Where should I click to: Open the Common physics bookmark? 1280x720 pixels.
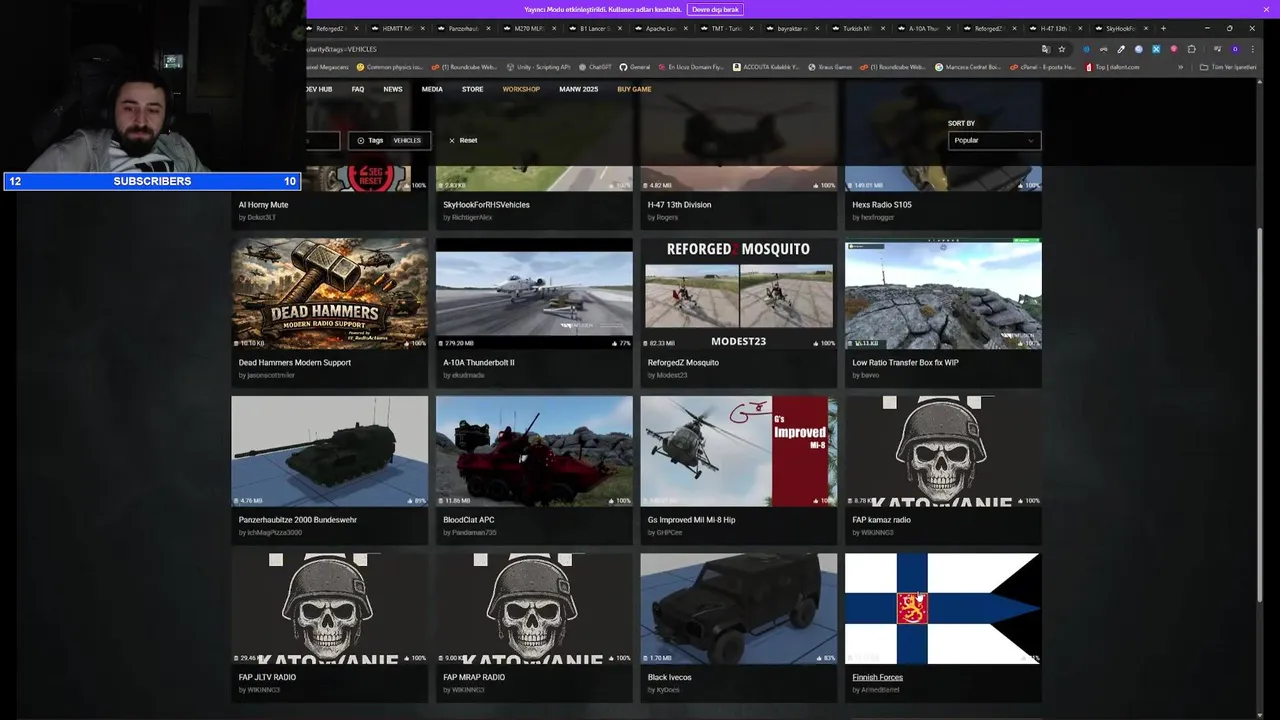point(390,67)
